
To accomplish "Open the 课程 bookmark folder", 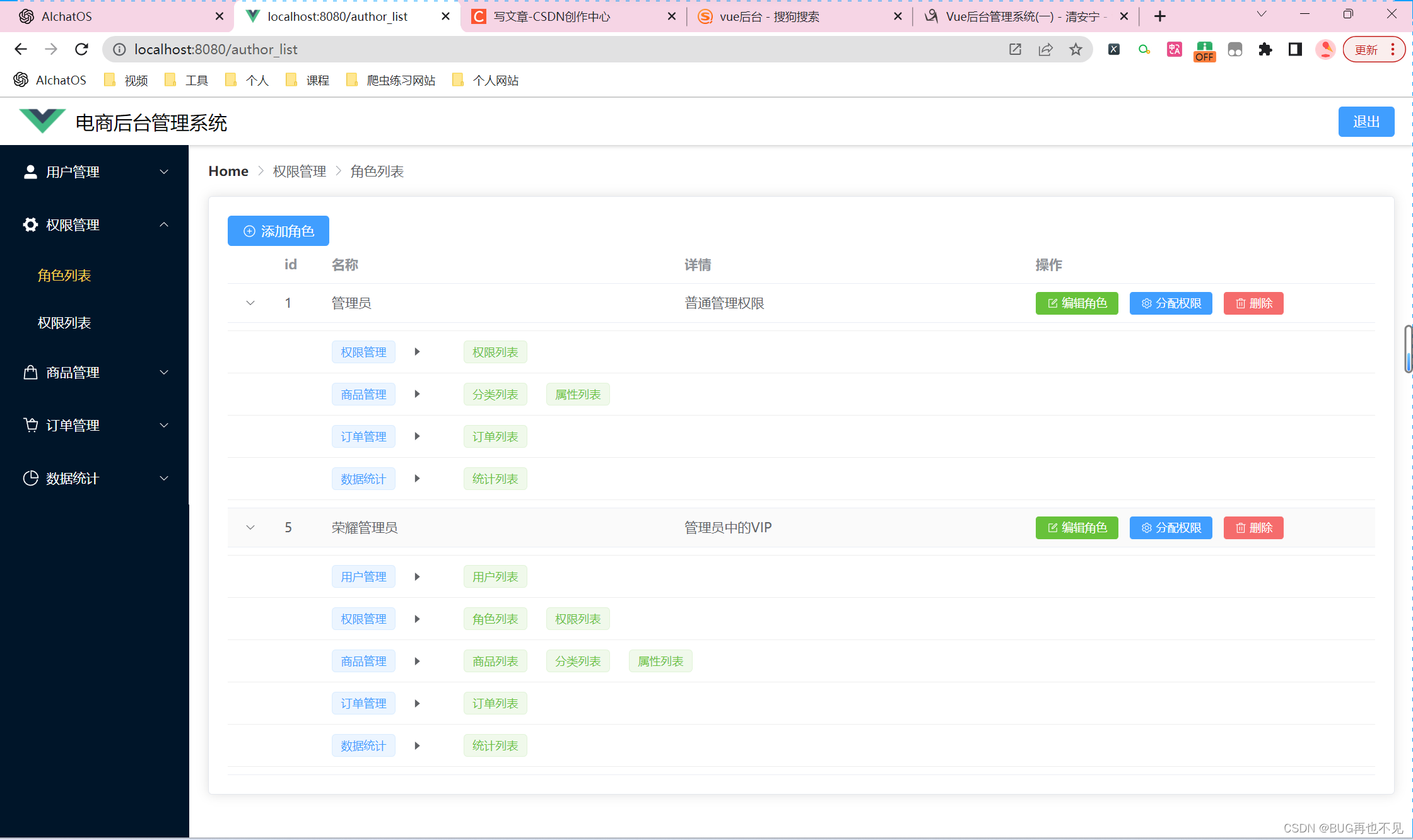I will pyautogui.click(x=308, y=80).
